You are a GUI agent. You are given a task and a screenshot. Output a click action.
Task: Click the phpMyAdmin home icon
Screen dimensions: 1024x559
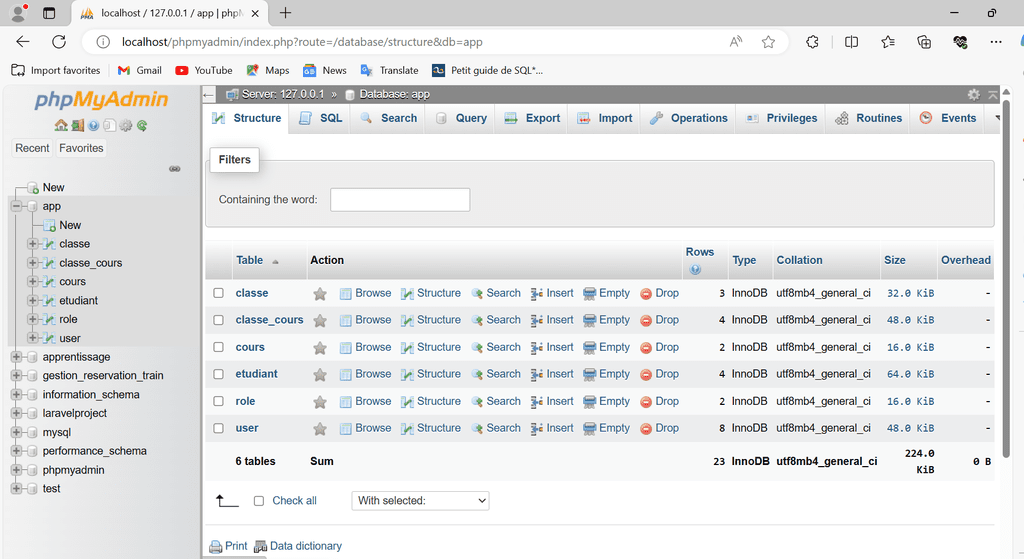pos(61,125)
